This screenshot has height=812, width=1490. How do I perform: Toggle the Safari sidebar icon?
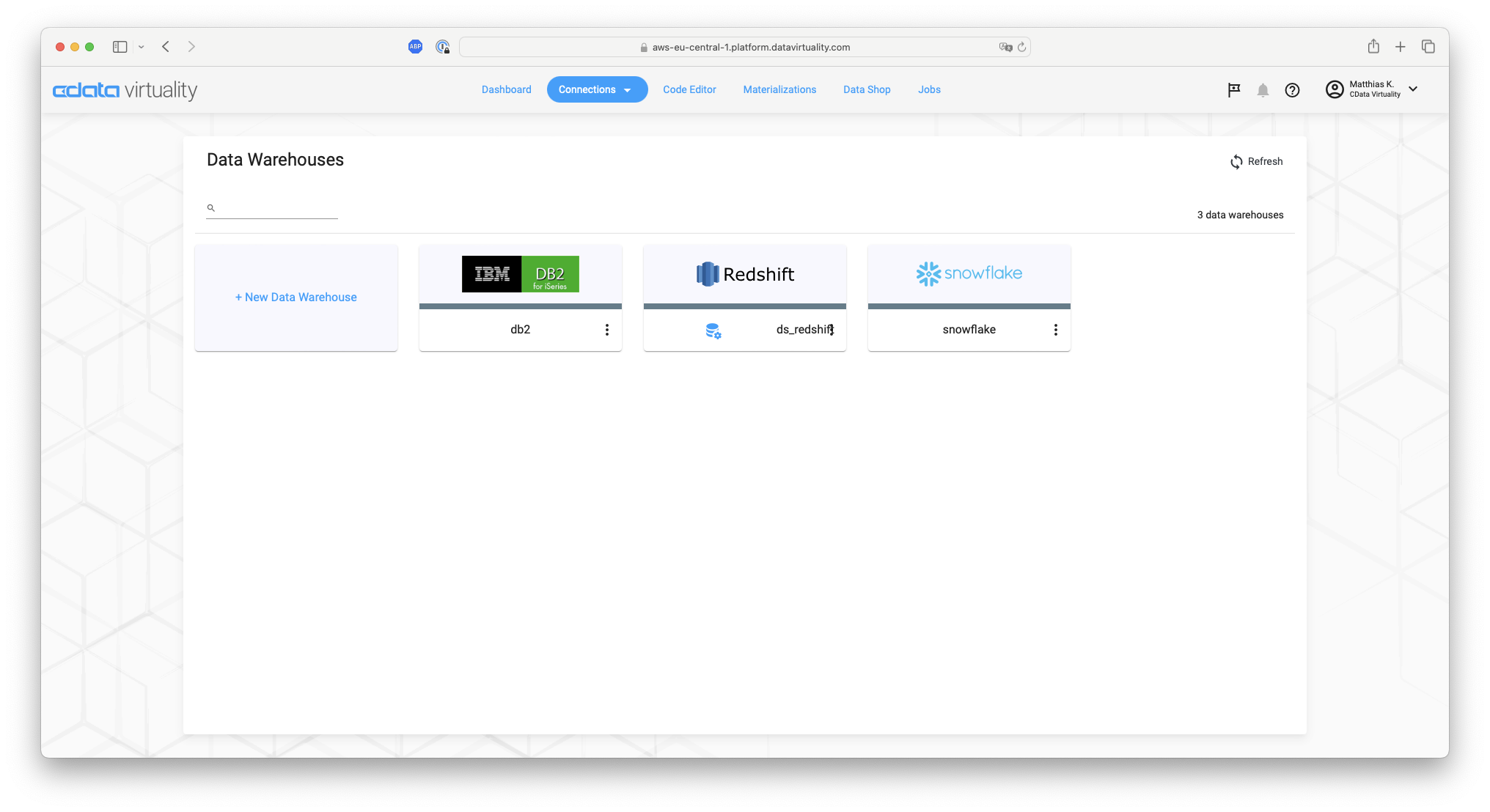point(120,47)
